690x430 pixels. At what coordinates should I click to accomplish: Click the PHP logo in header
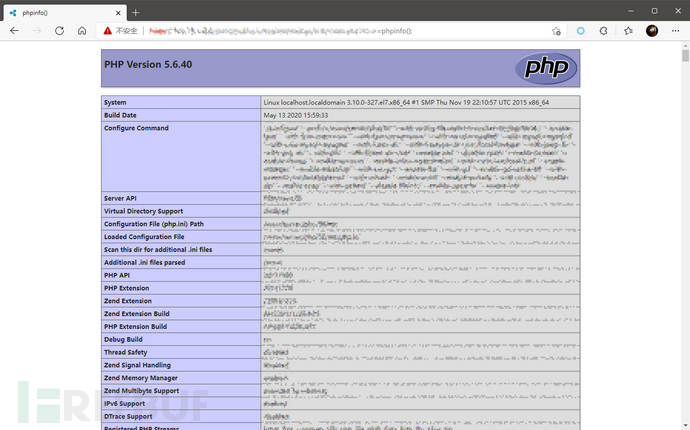coord(546,68)
